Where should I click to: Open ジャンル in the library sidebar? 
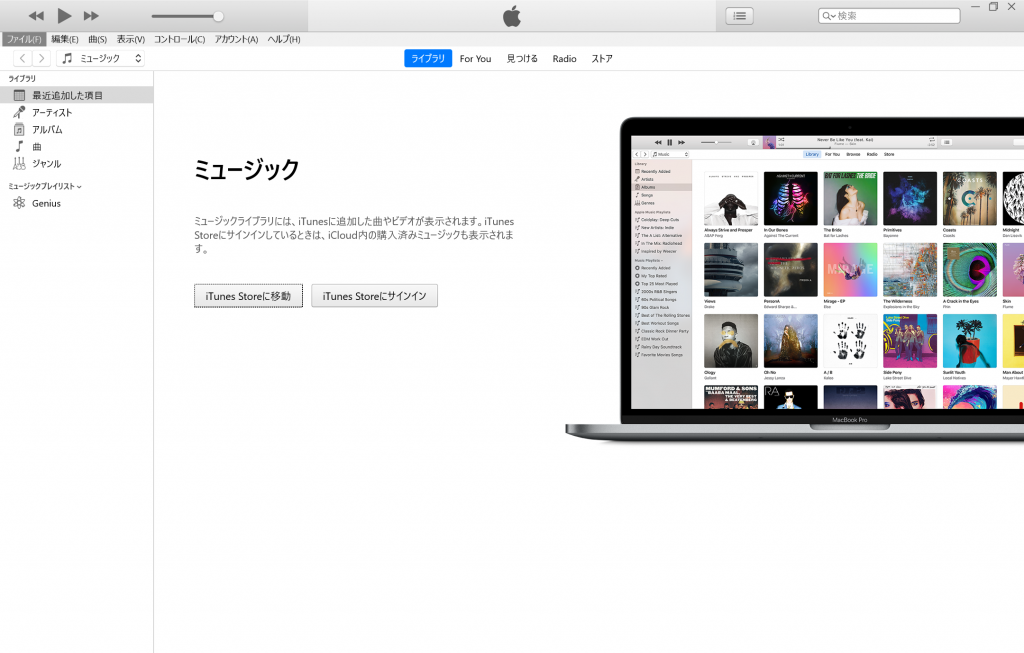[x=46, y=164]
